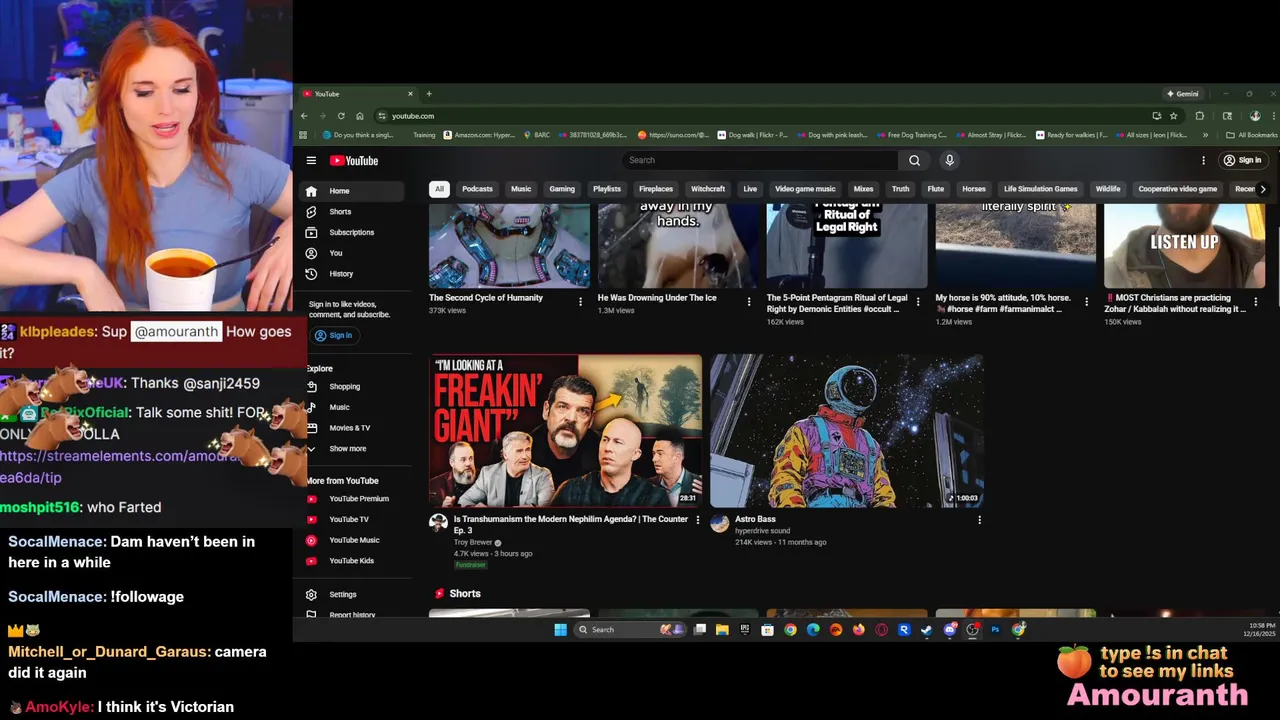
Task: Open Report history in the sidebar
Action: point(354,615)
